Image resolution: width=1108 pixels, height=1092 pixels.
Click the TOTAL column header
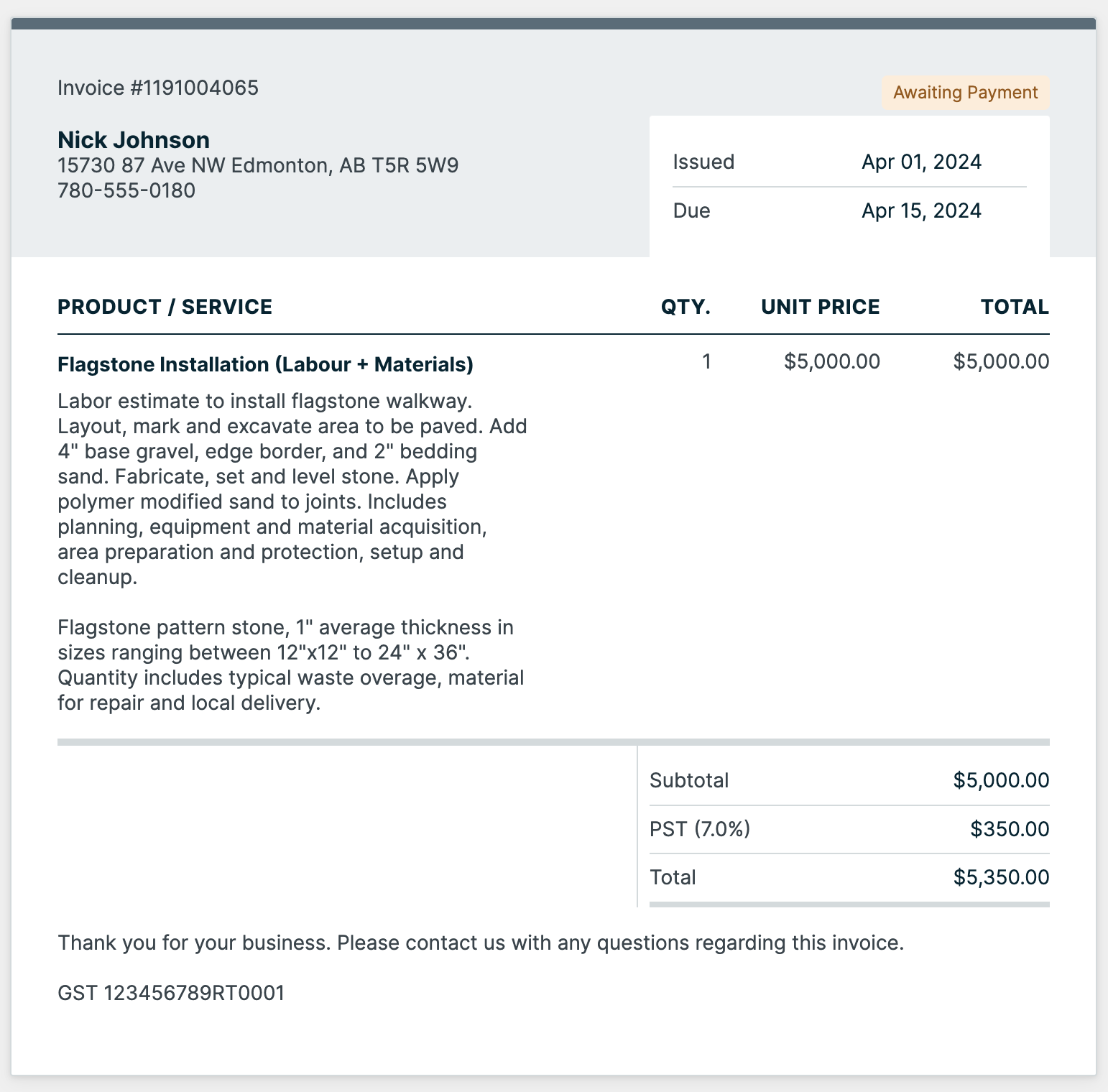click(1015, 307)
